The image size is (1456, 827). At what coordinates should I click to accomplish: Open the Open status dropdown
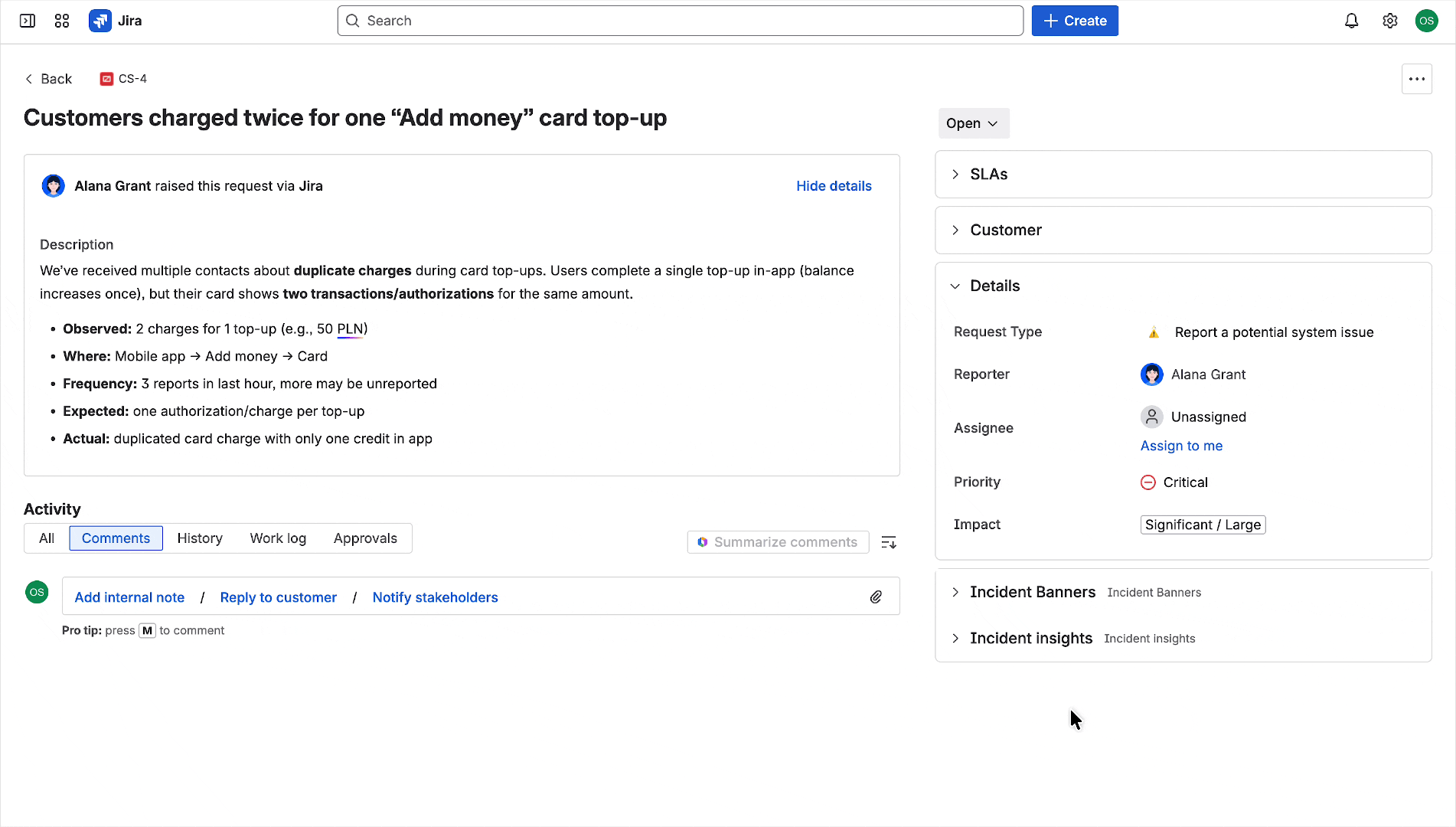coord(973,123)
